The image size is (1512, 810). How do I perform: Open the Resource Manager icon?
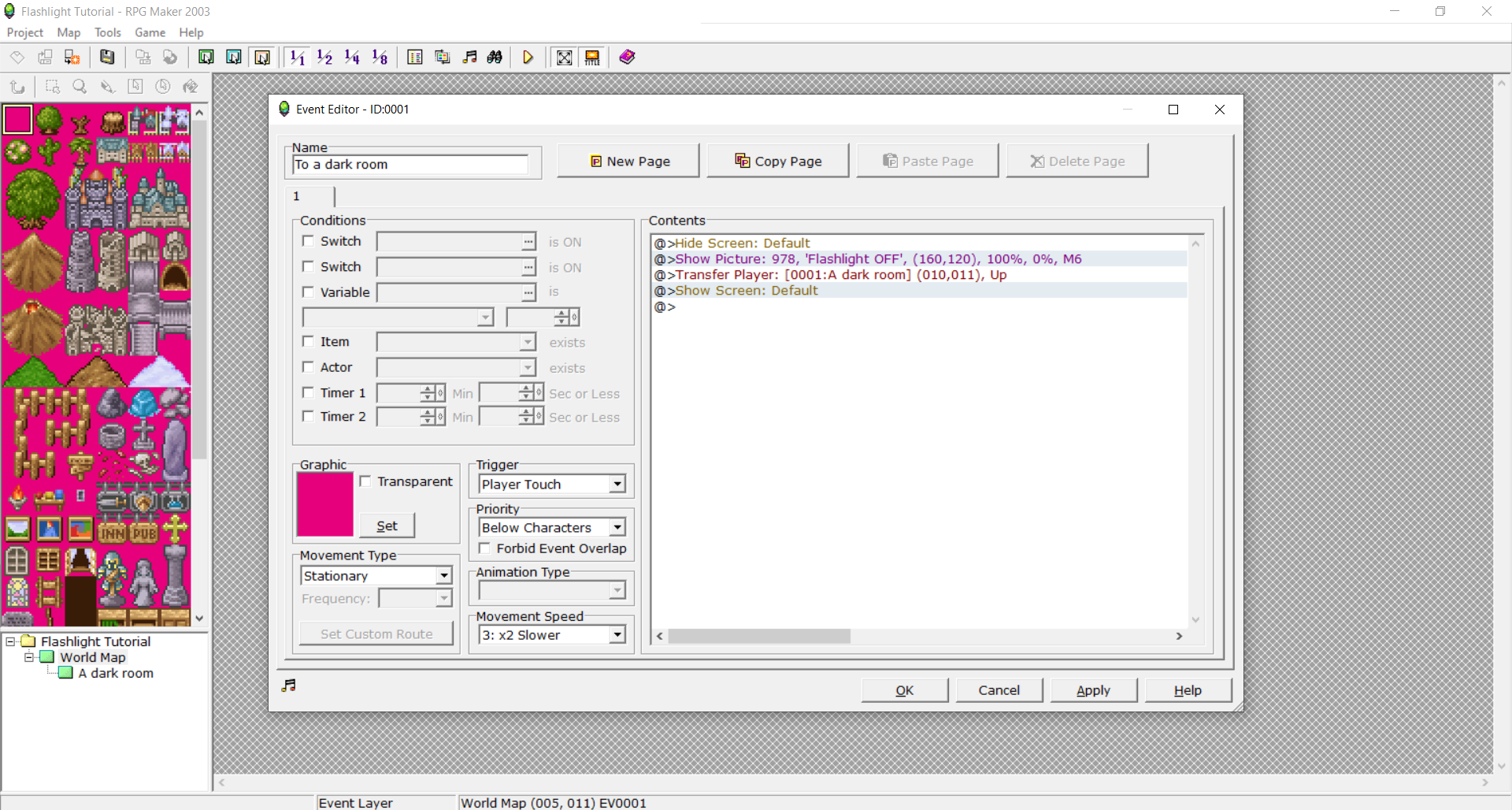point(443,57)
